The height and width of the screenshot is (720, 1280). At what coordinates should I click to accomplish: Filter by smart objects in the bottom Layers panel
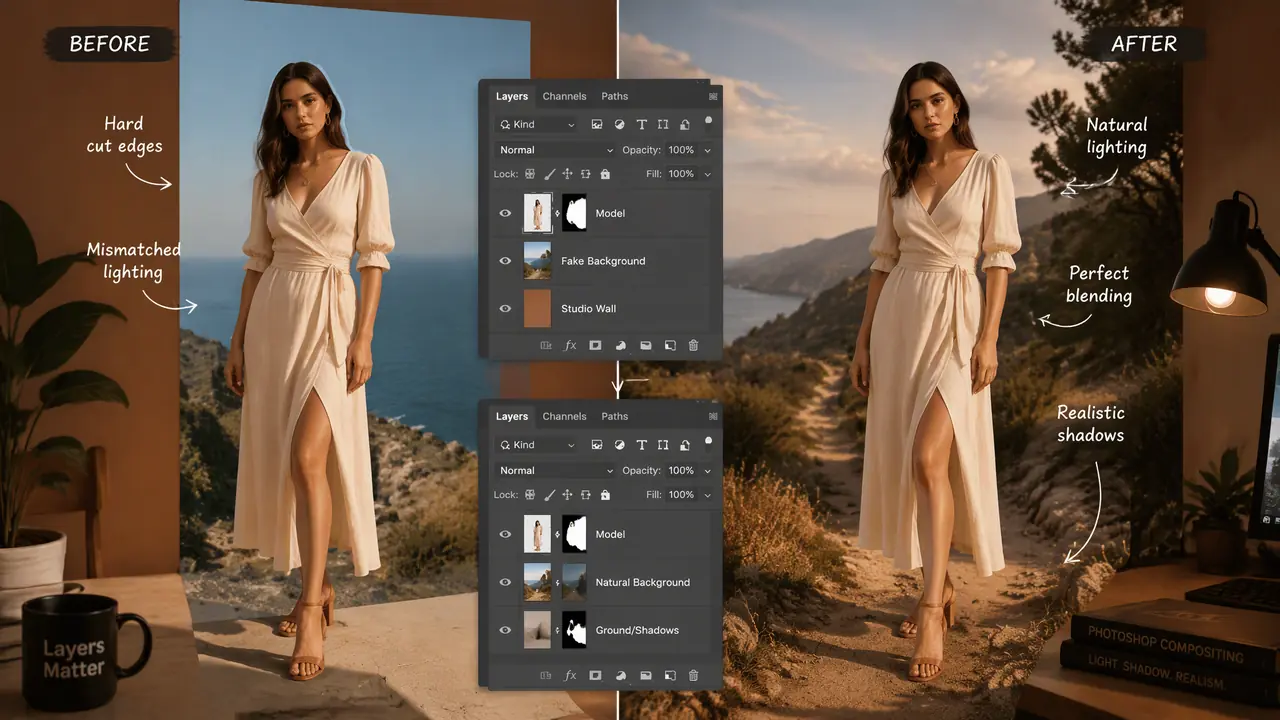pos(684,445)
